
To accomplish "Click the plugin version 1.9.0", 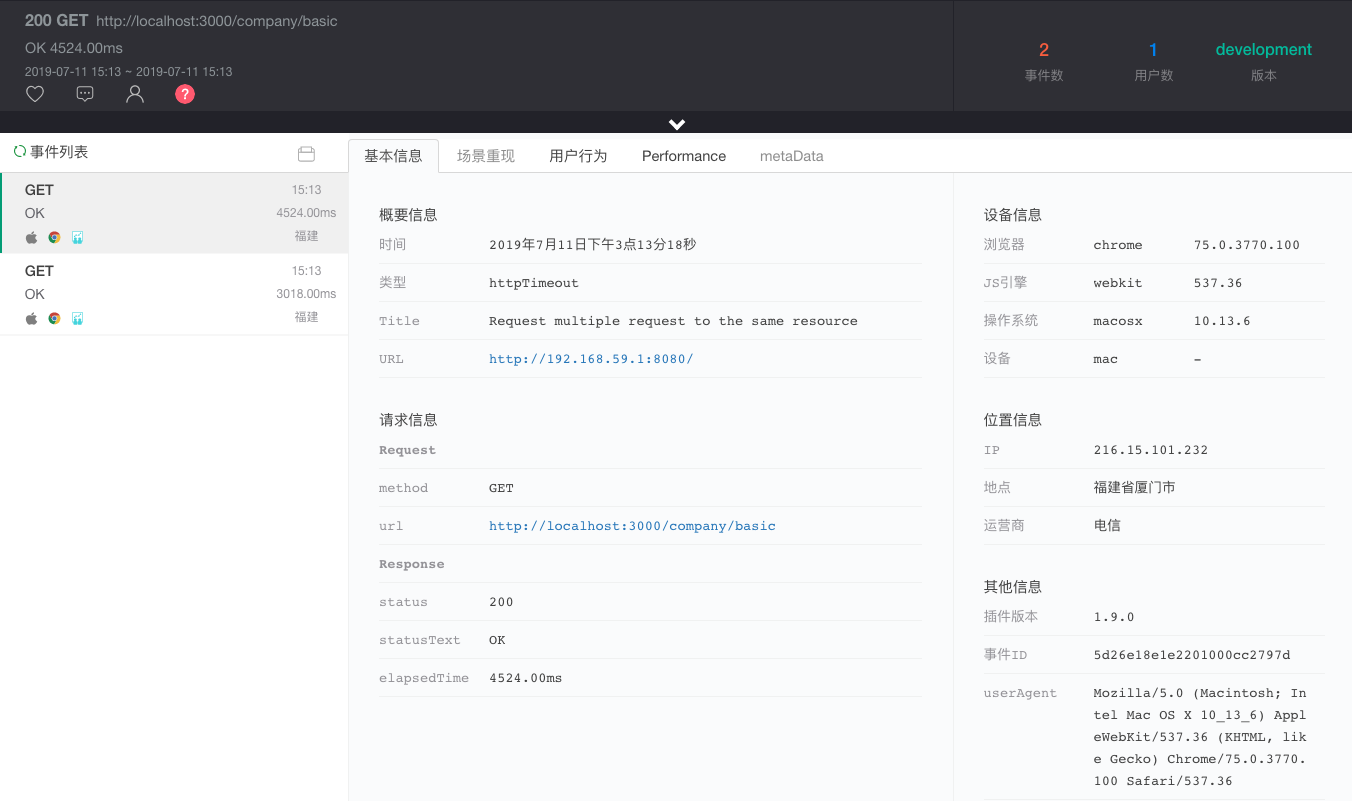I will pyautogui.click(x=1114, y=617).
